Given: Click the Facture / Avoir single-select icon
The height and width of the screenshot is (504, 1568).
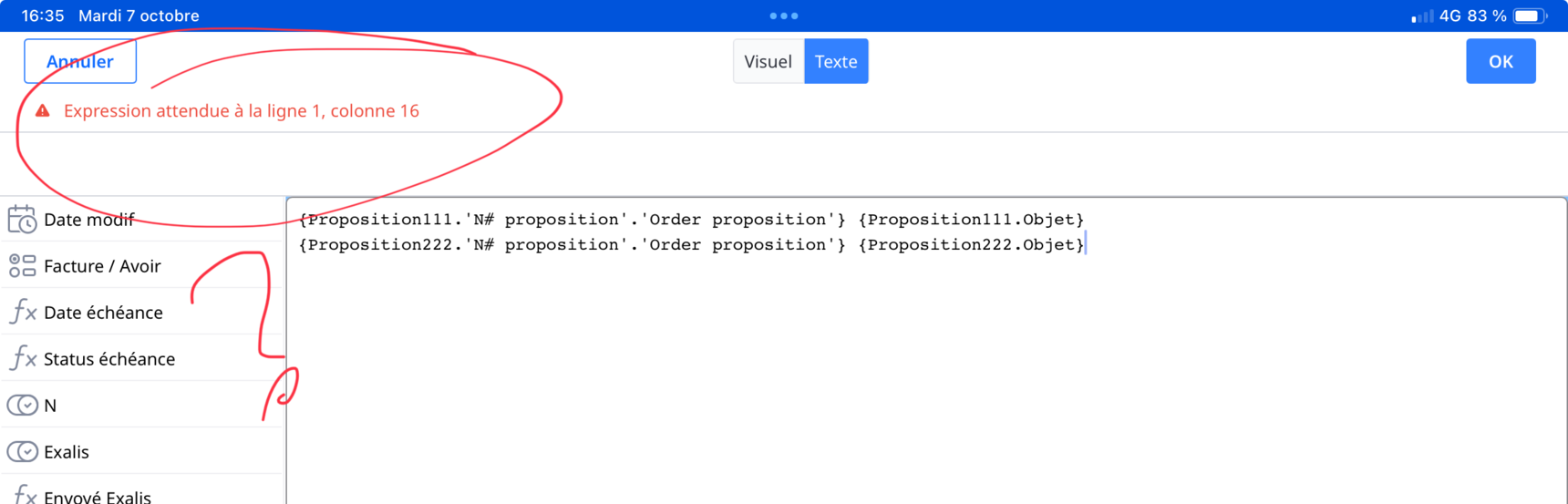Looking at the screenshot, I should (22, 266).
